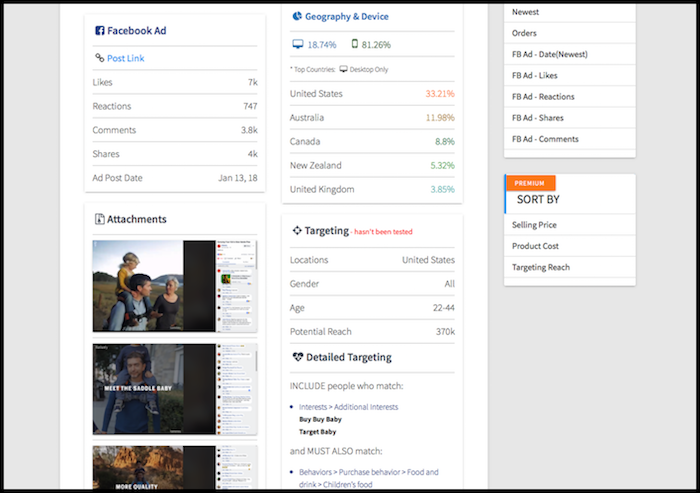Open the Post Link hyperlink

pos(125,58)
